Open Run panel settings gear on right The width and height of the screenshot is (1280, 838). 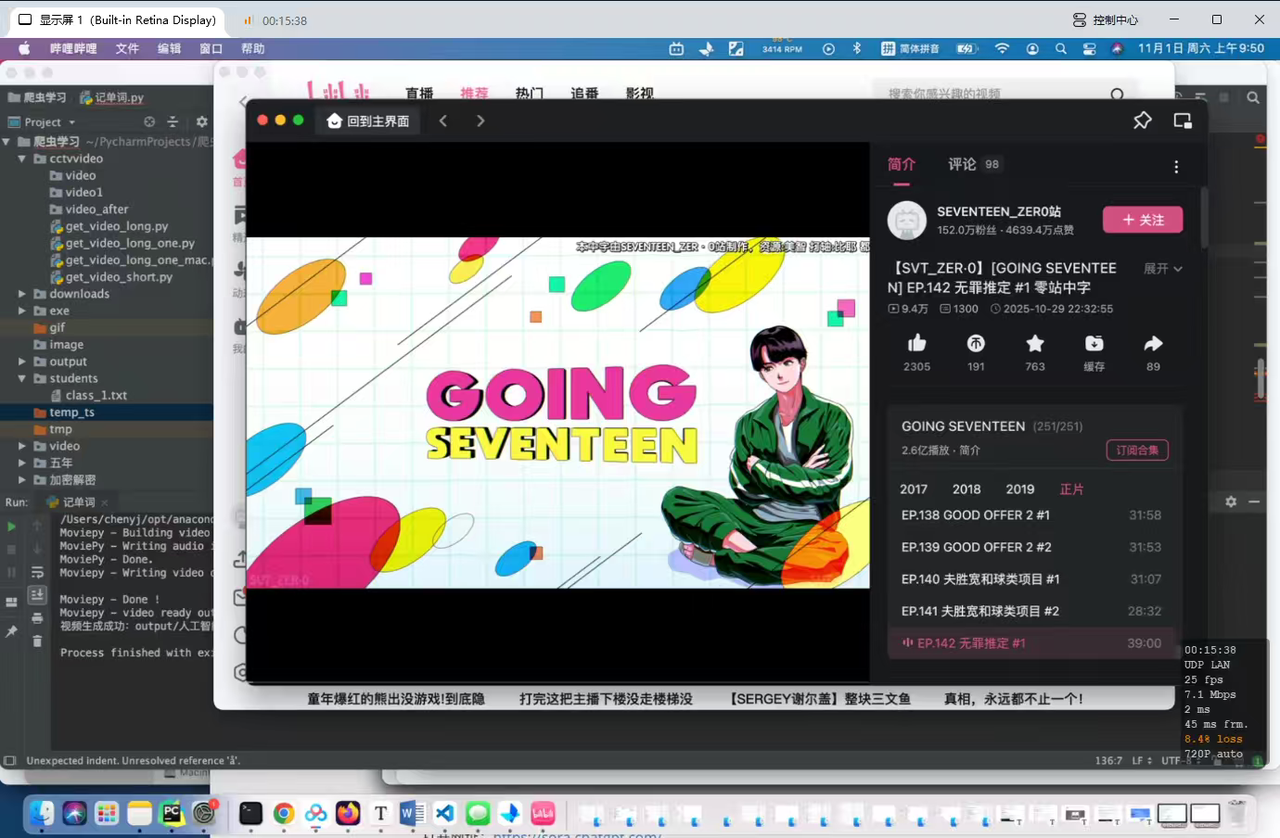coord(1231,502)
